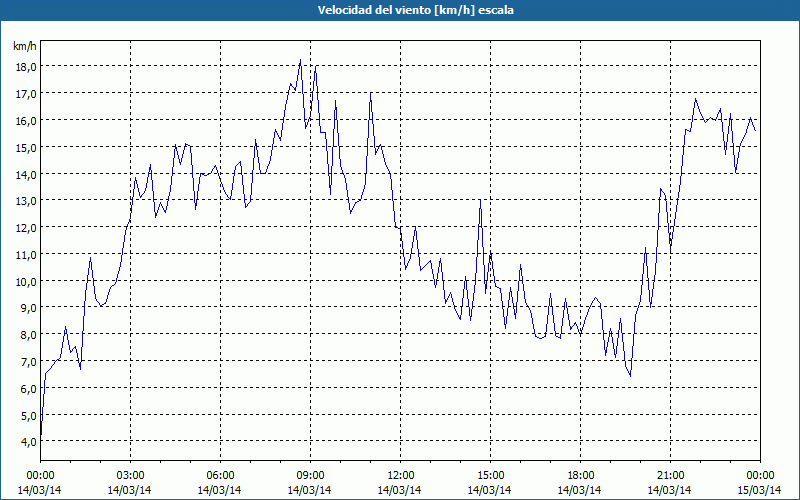This screenshot has height=500, width=800.
Task: Pick the 18:00 time label
Action: pyautogui.click(x=580, y=476)
